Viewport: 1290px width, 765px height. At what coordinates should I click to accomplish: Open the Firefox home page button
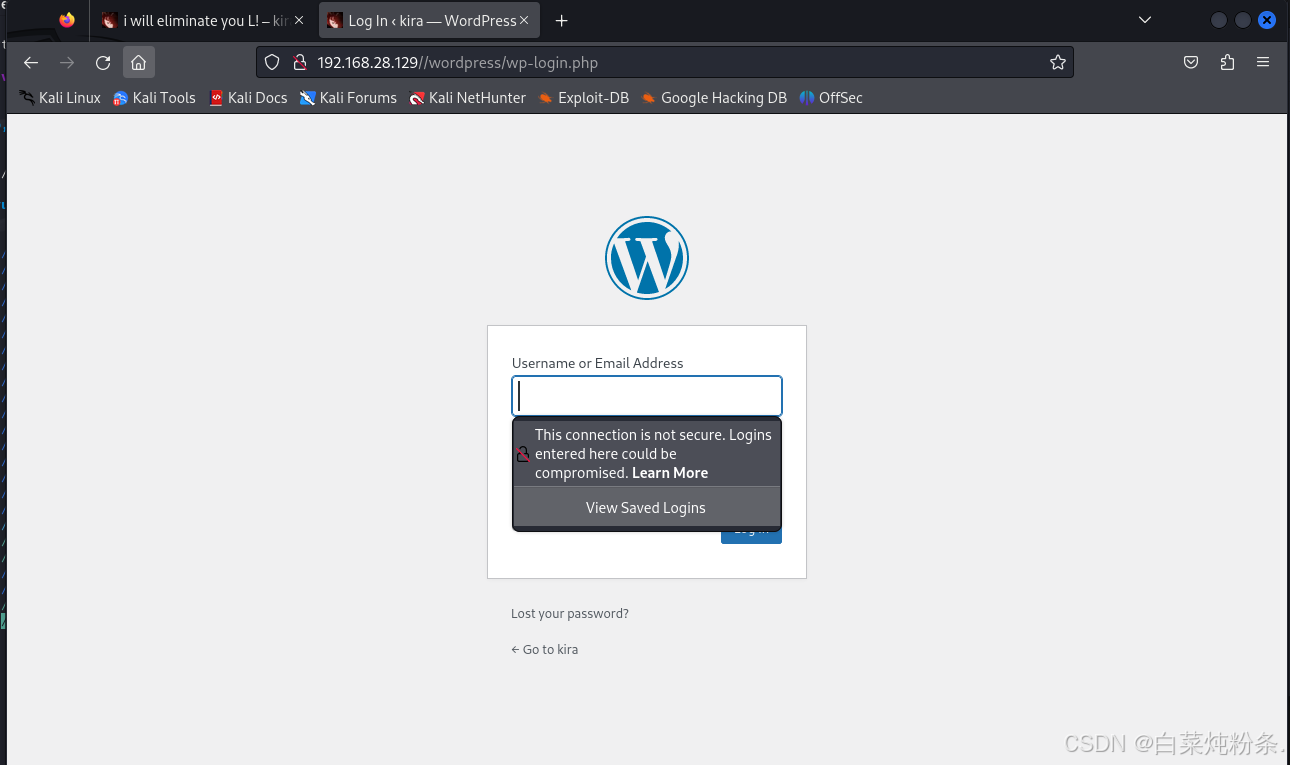[x=139, y=62]
